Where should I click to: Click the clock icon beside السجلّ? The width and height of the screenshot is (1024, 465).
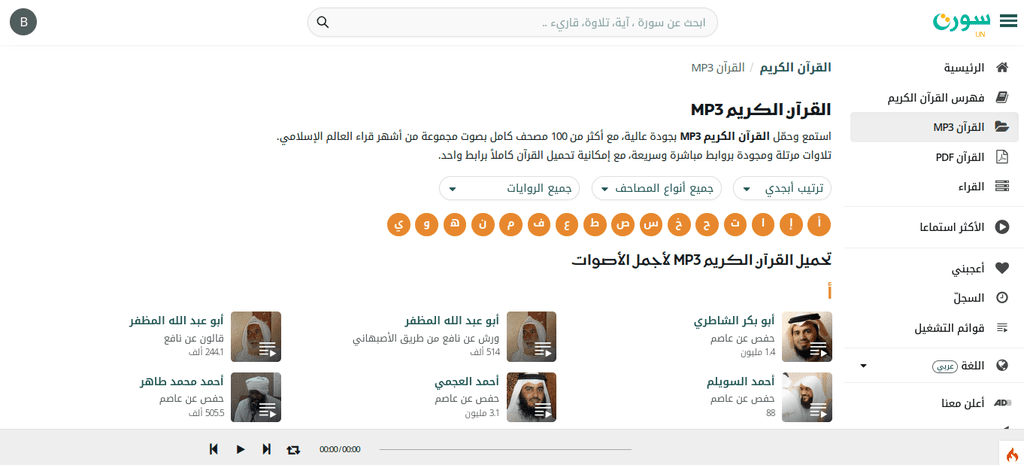coord(1001,298)
